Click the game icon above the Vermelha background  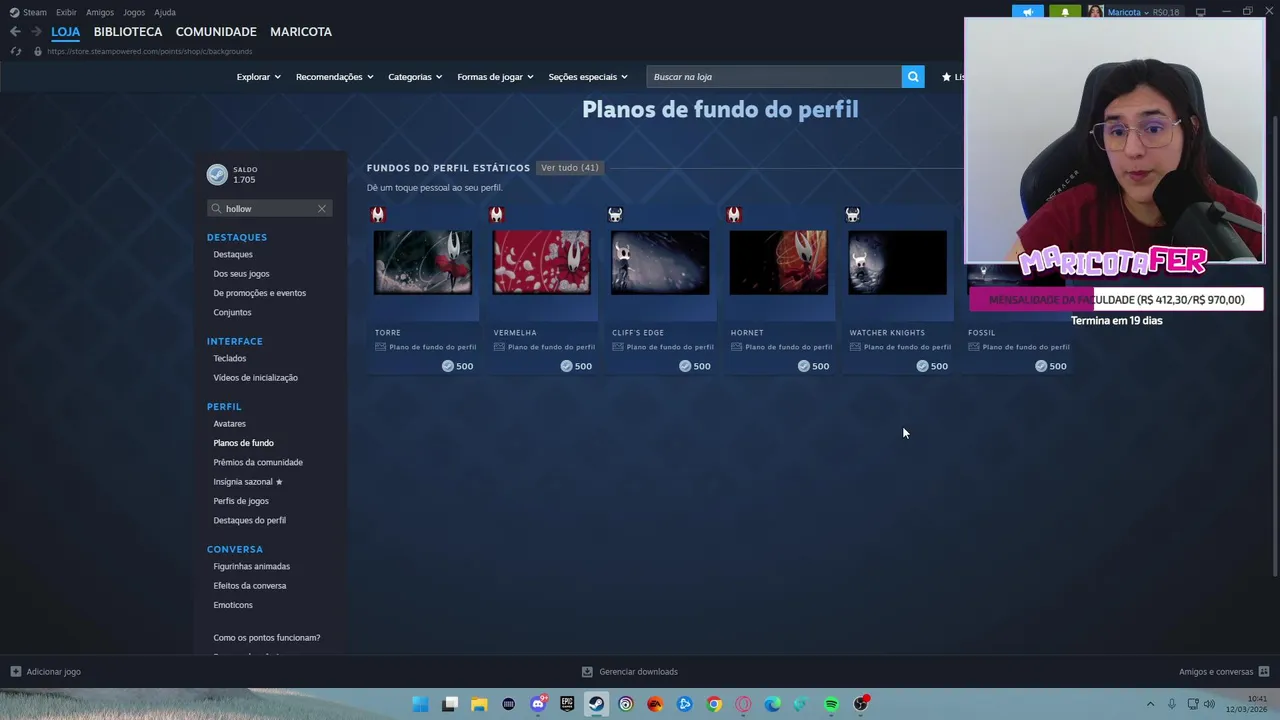pos(497,215)
